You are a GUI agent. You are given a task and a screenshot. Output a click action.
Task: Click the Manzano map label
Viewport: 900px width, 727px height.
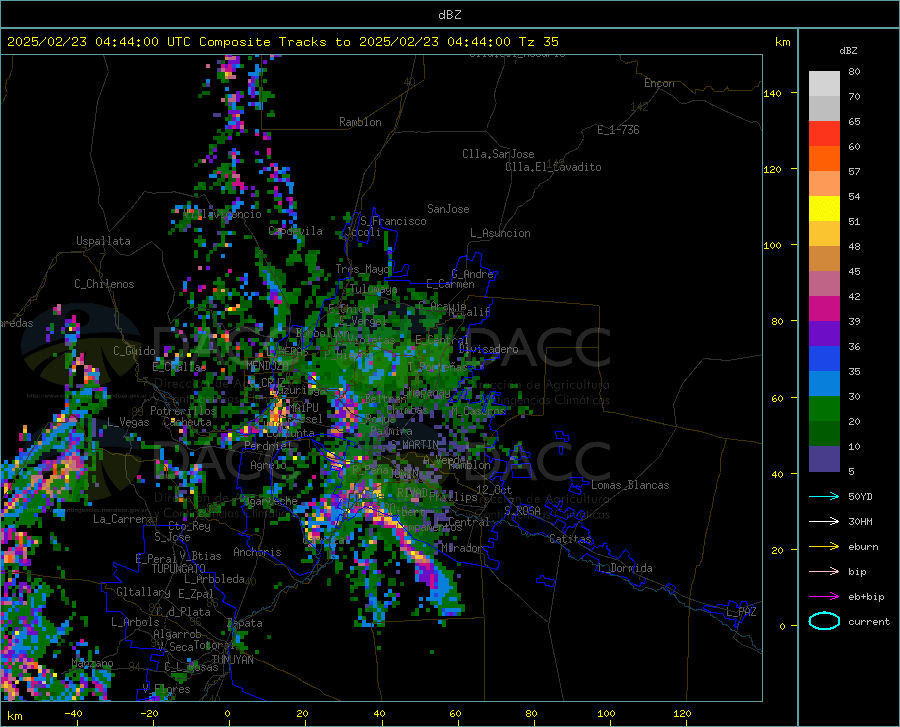coord(92,663)
